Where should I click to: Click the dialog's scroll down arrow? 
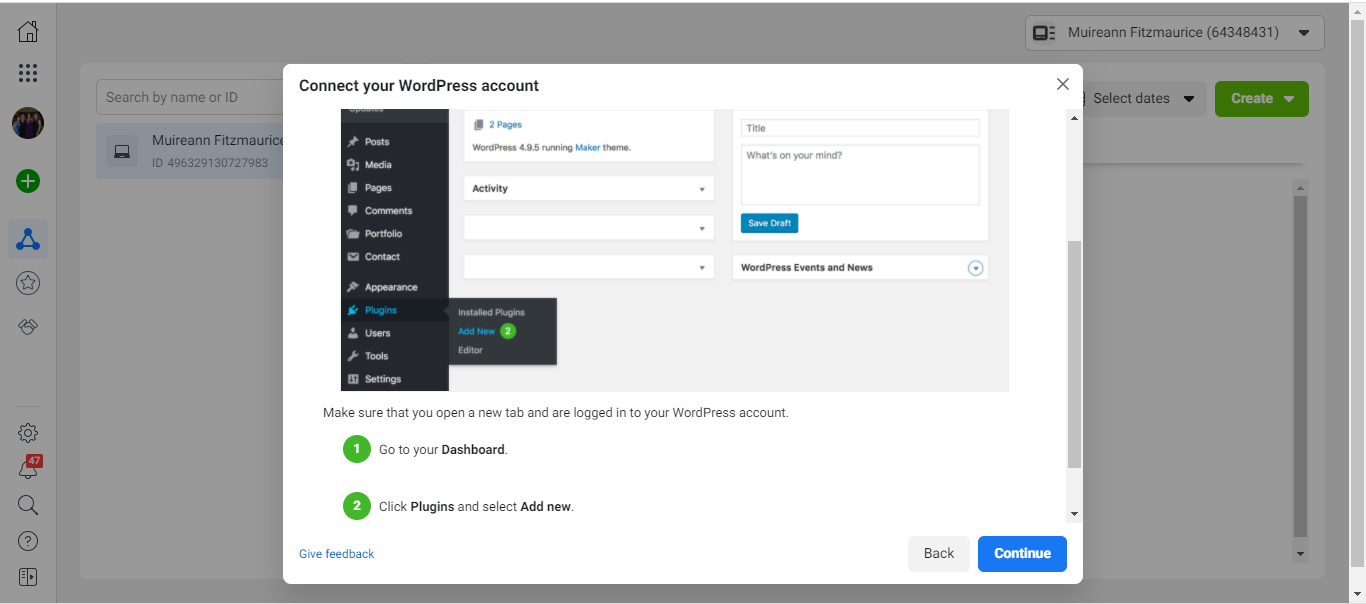[x=1075, y=514]
